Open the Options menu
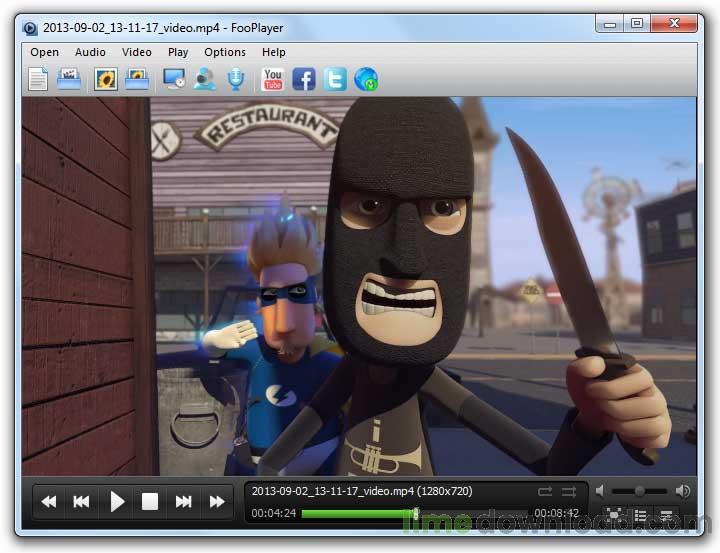Image resolution: width=720 pixels, height=553 pixels. click(x=225, y=52)
